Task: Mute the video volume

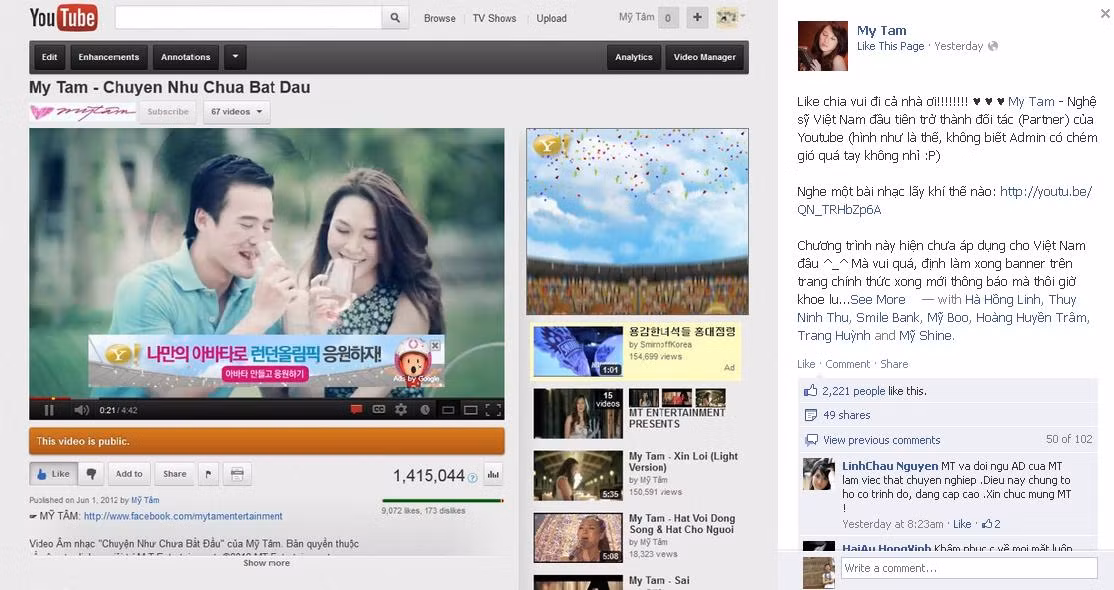Action: 81,410
